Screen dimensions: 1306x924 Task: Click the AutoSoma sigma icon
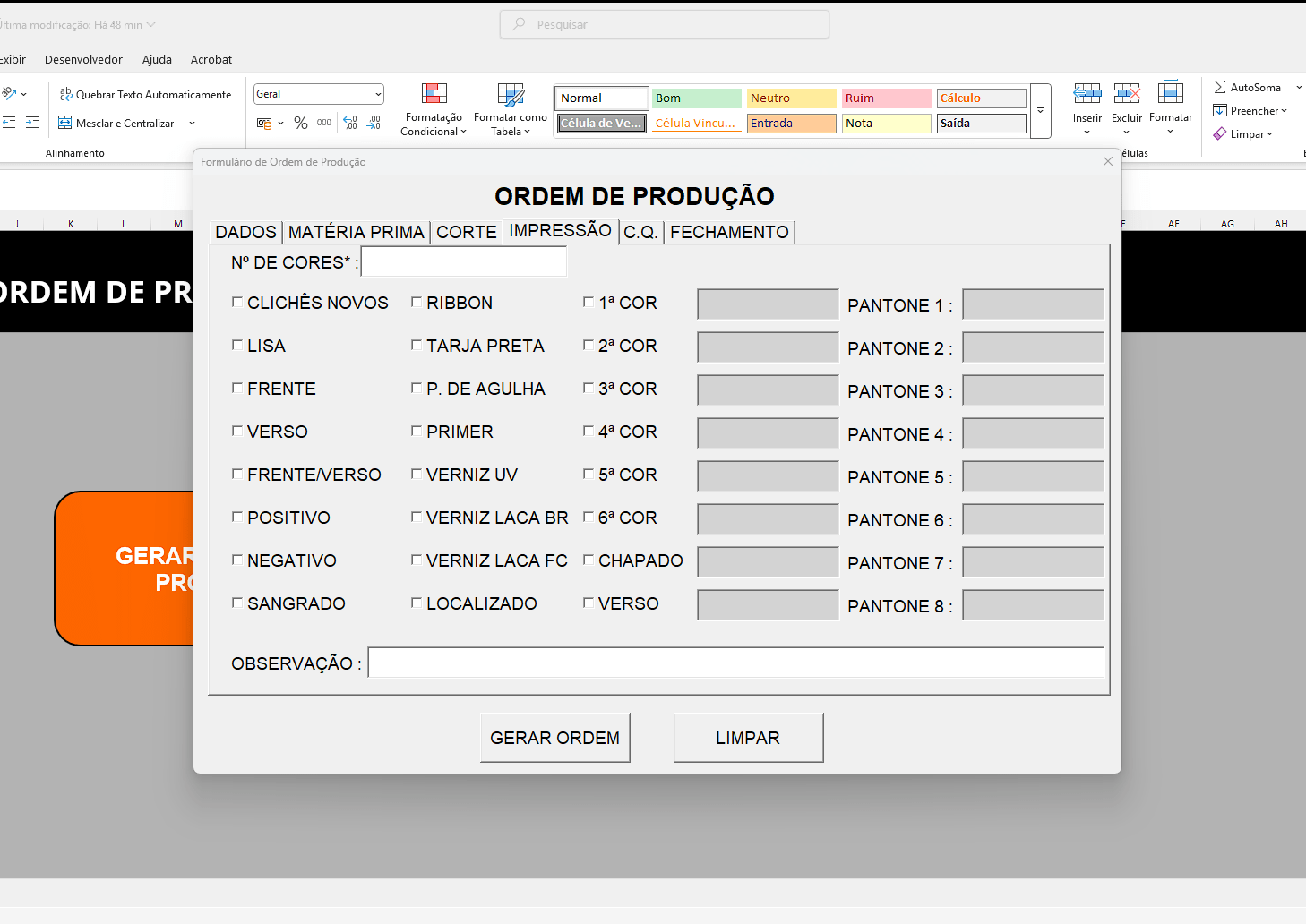click(x=1220, y=87)
